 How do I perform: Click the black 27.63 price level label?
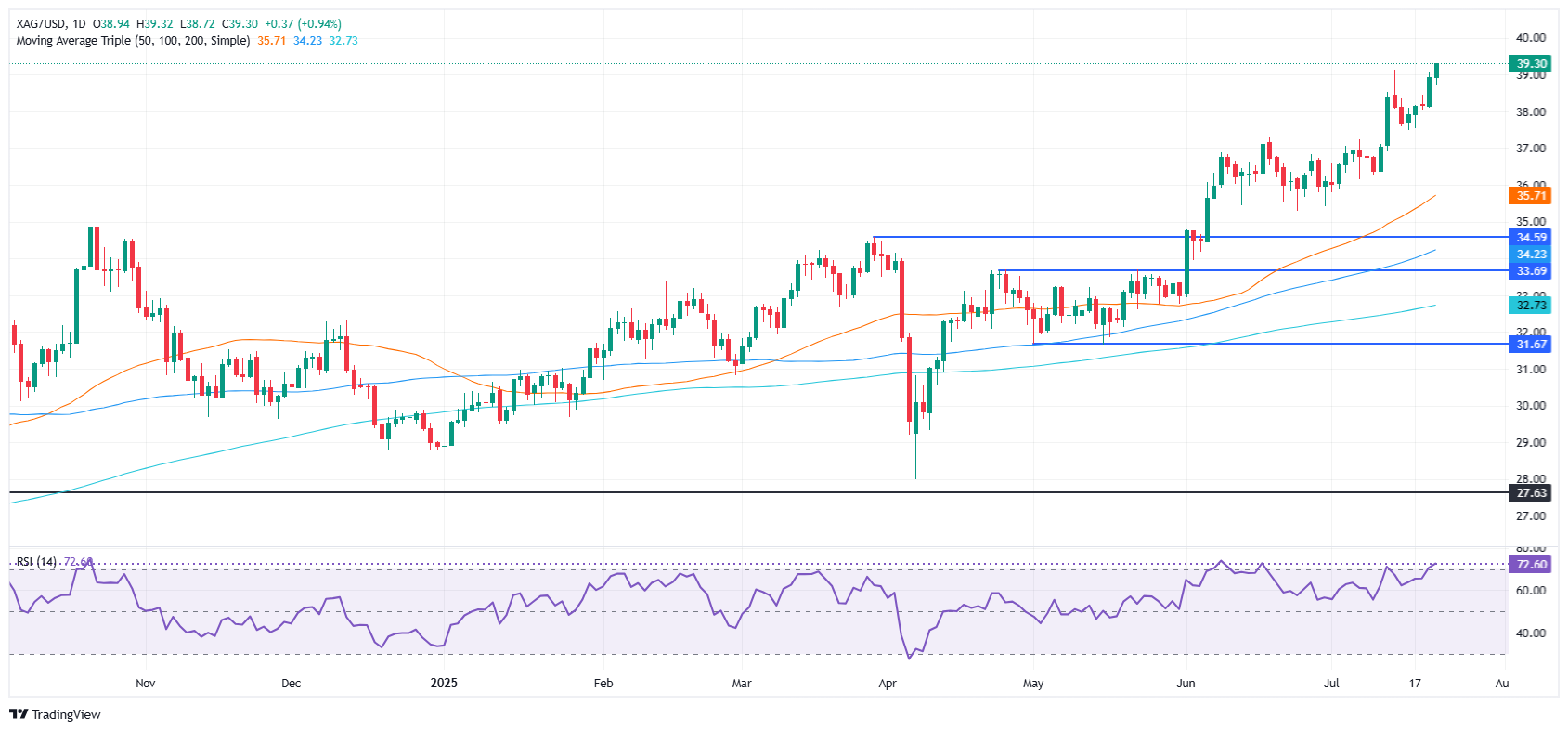coord(1531,493)
